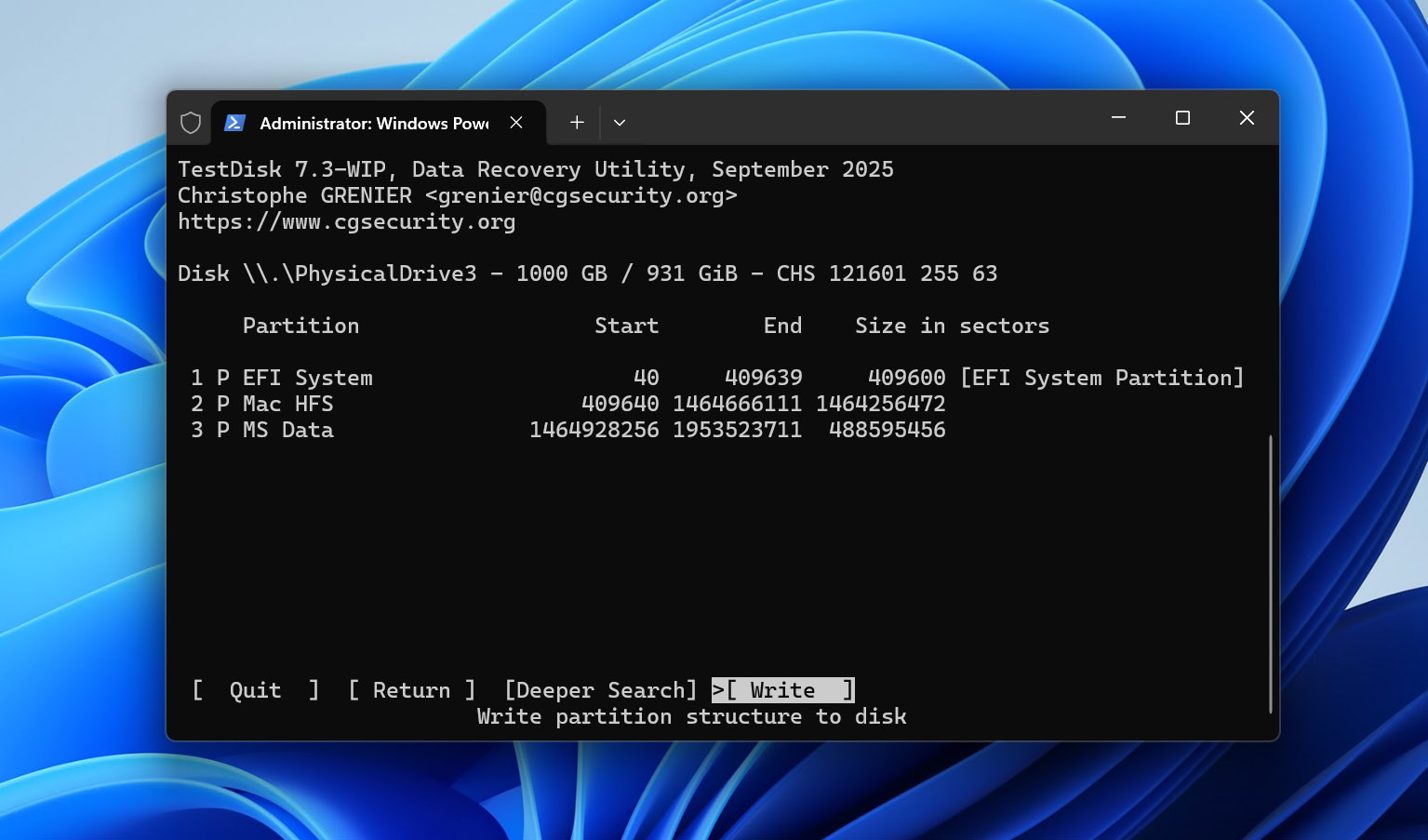Click end sector value 1464666111
The width and height of the screenshot is (1428, 840).
coord(738,404)
